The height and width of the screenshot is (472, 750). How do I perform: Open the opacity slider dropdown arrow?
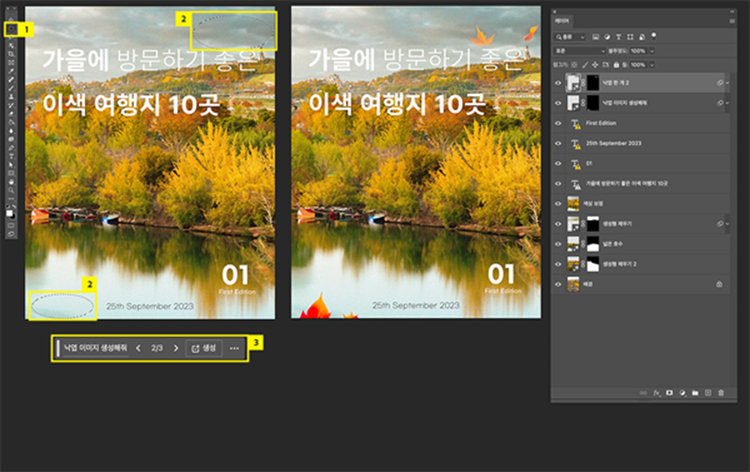[x=652, y=51]
